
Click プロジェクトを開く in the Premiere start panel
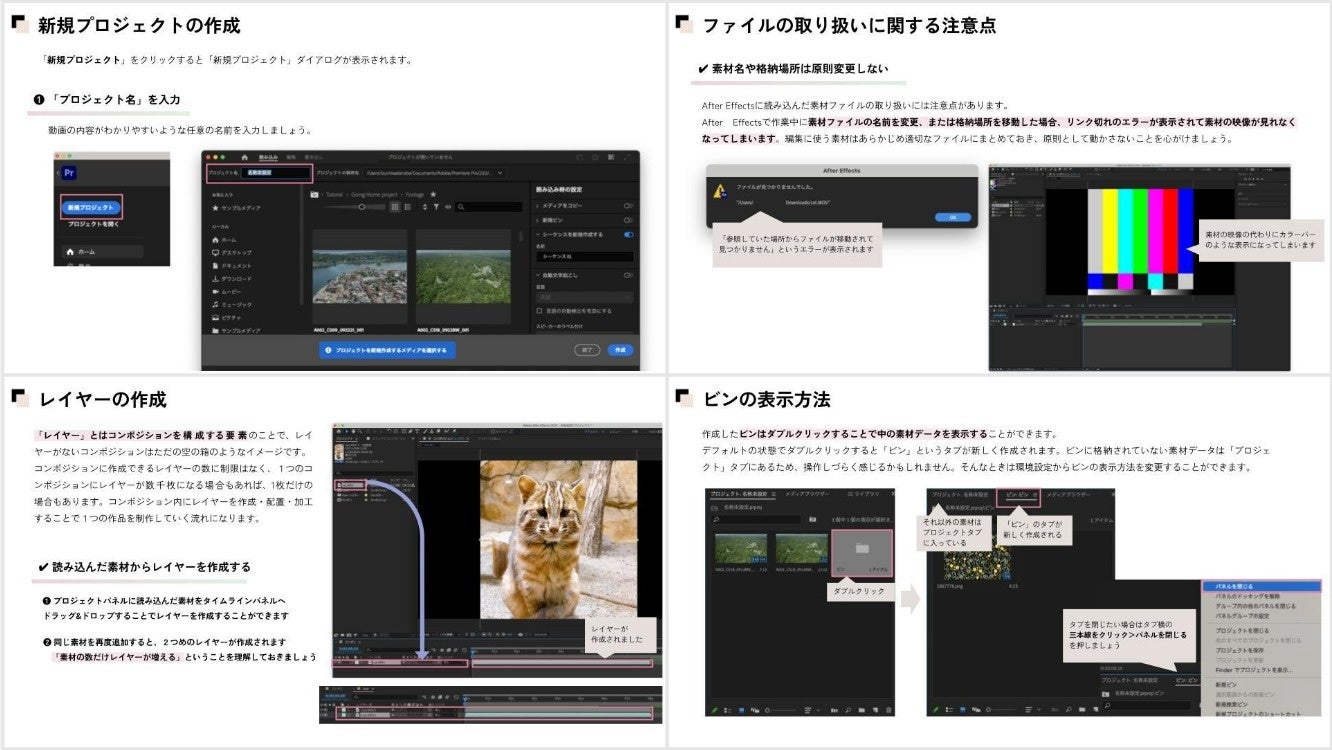pos(93,225)
